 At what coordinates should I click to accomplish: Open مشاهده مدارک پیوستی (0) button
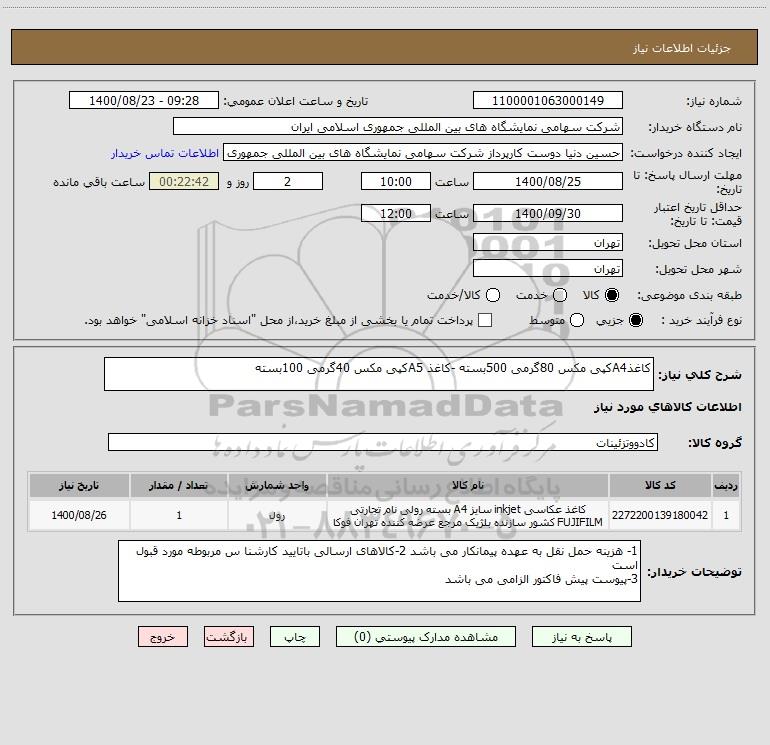click(426, 637)
